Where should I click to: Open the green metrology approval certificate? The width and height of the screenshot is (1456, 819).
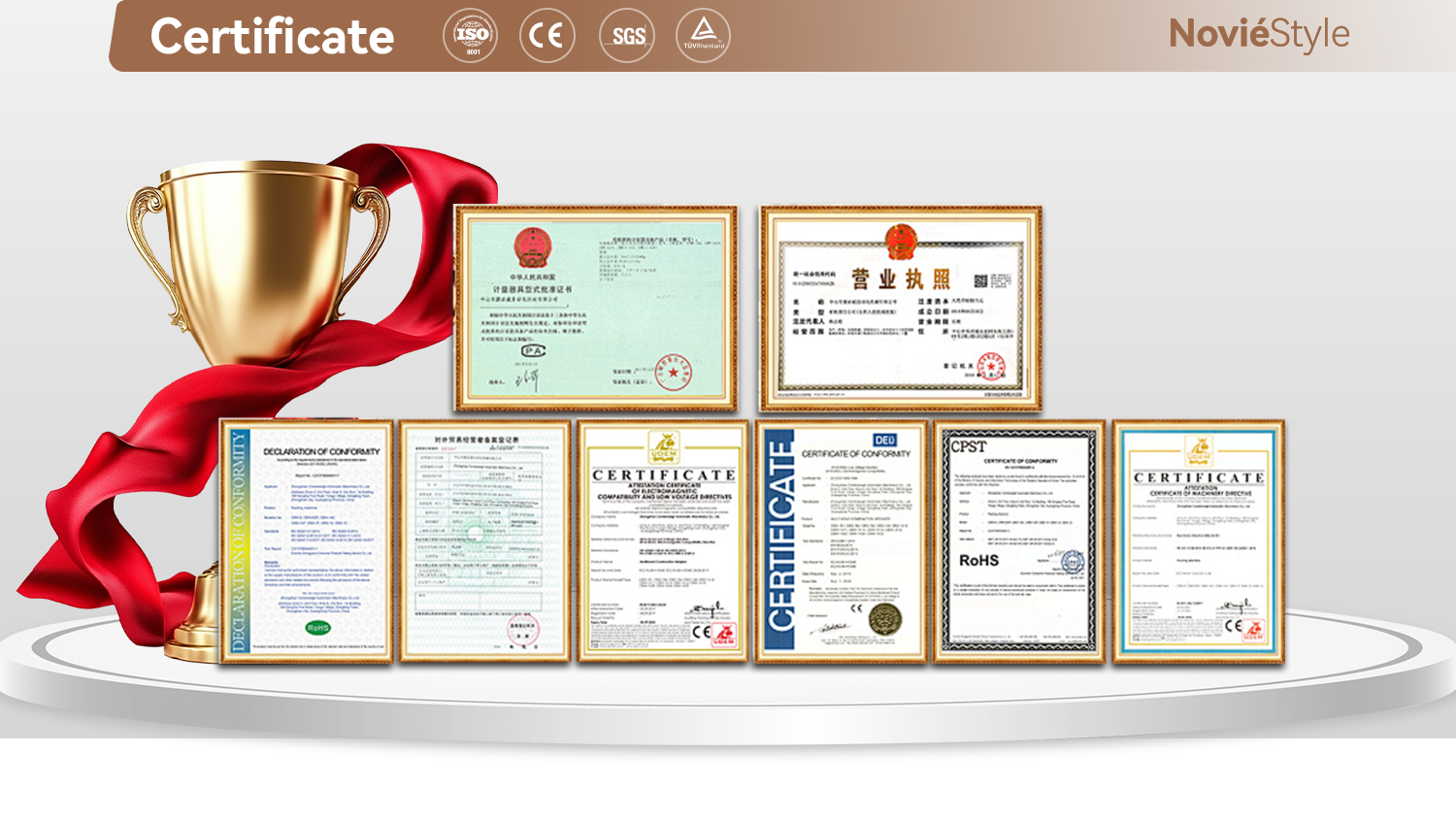click(x=596, y=309)
